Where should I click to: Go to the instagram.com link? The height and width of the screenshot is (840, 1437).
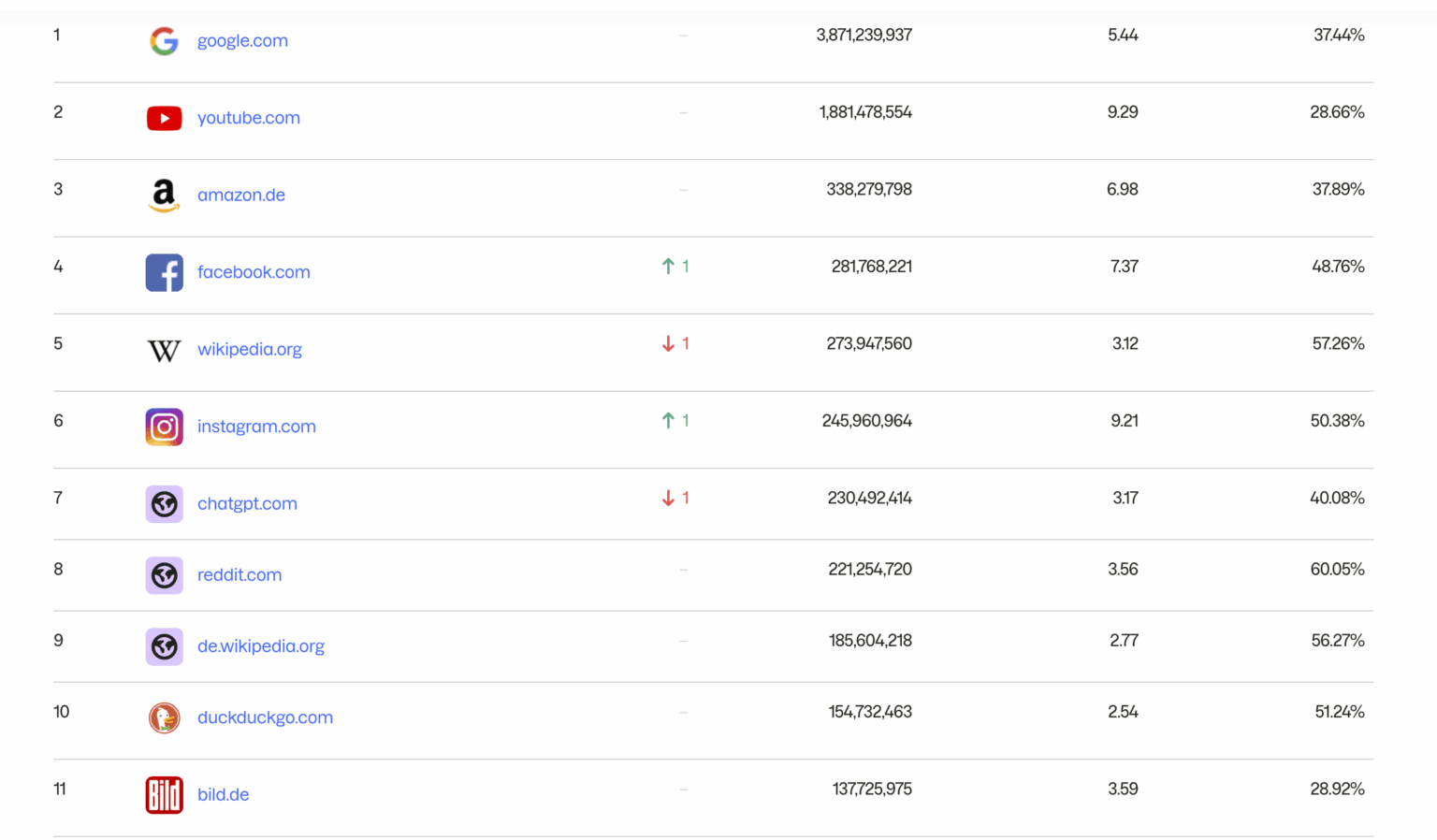[256, 427]
